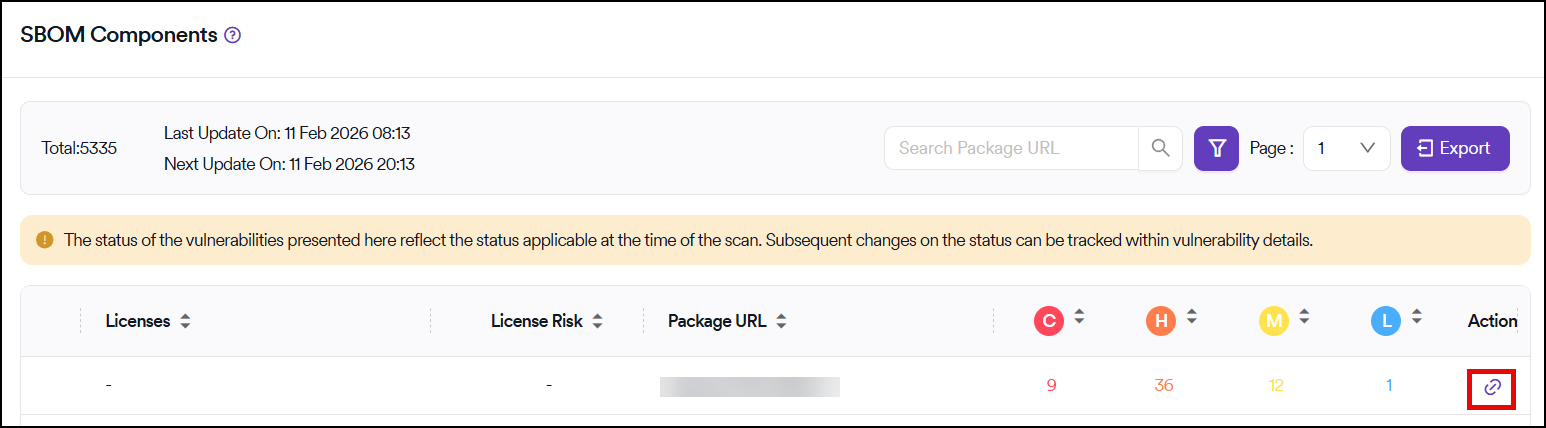Click the High severity orange H badge
Viewport: 1546px width, 428px height.
1161,321
